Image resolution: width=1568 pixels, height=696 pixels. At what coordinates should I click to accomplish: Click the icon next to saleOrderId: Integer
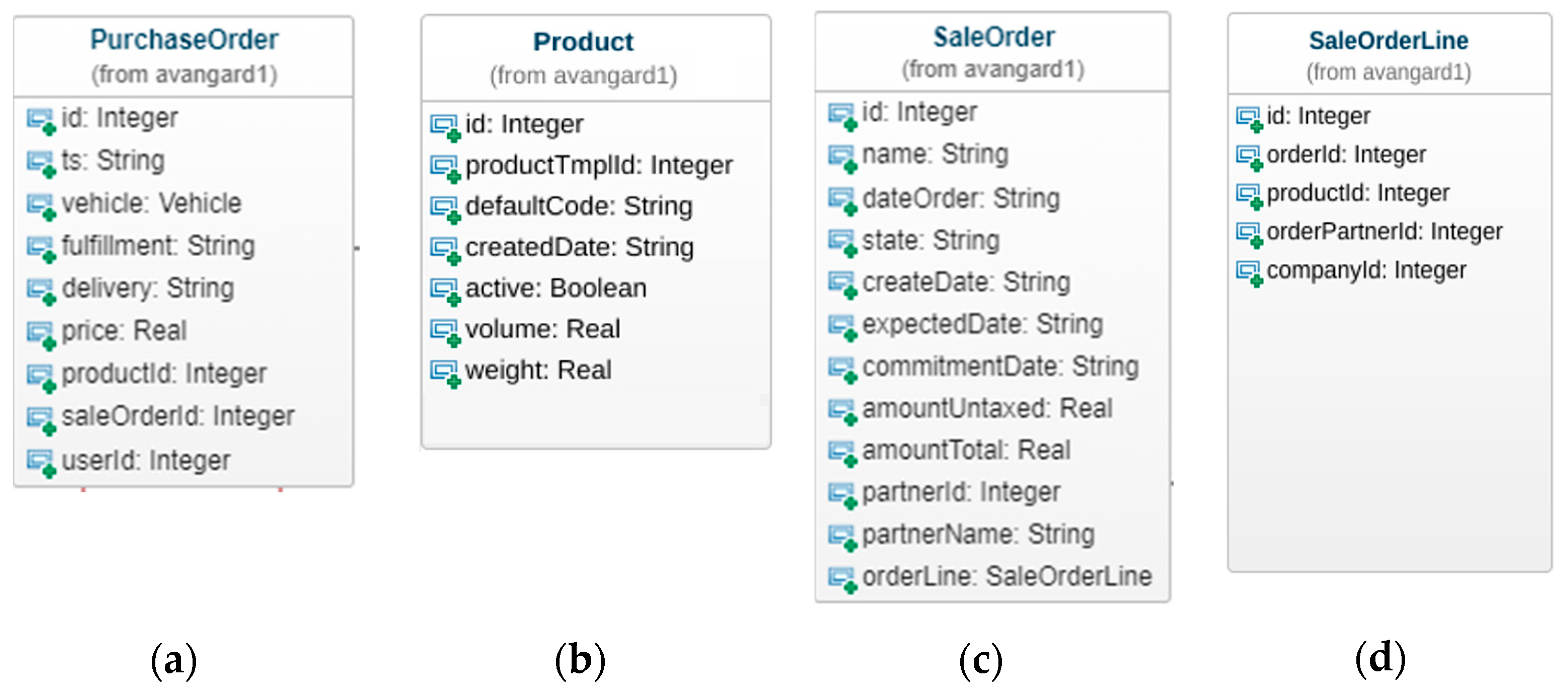click(x=41, y=419)
